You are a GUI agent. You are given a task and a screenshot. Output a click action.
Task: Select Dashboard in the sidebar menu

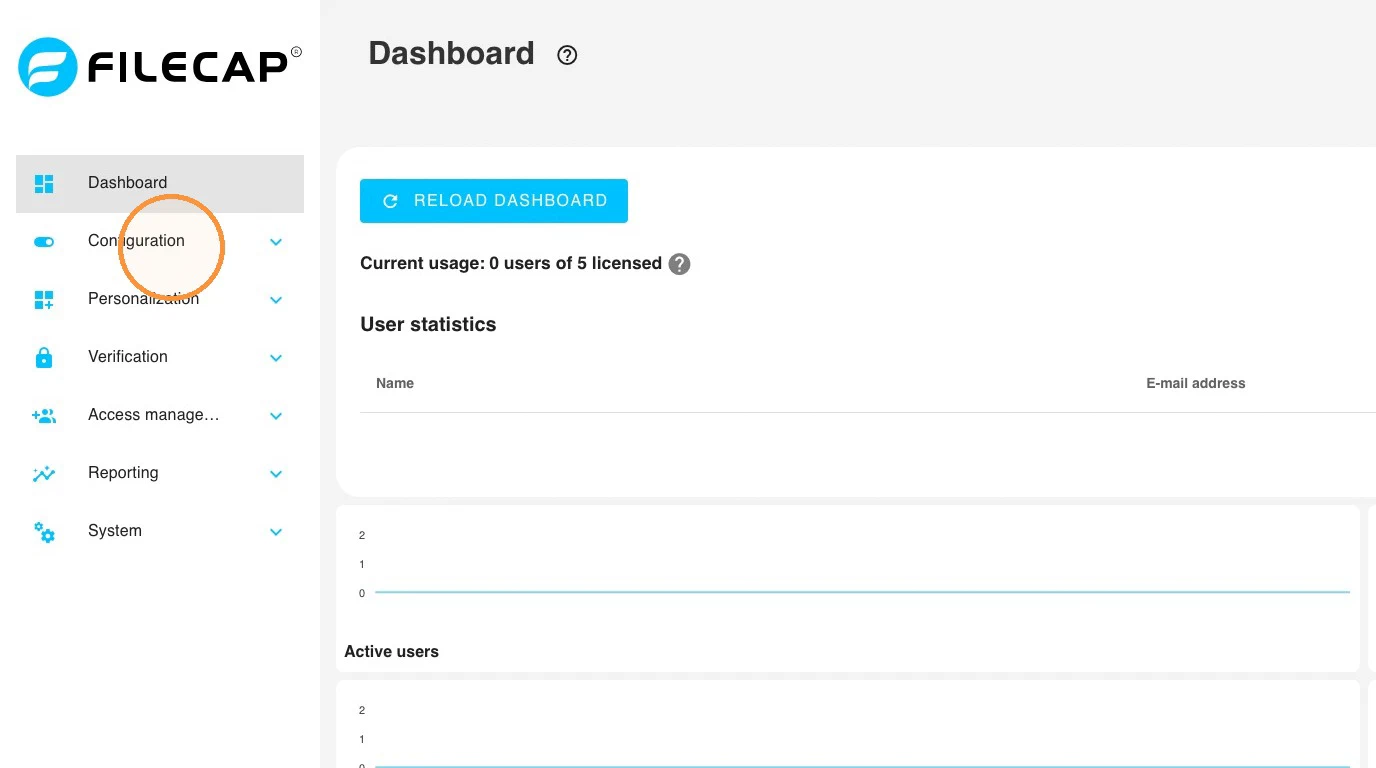click(x=160, y=184)
